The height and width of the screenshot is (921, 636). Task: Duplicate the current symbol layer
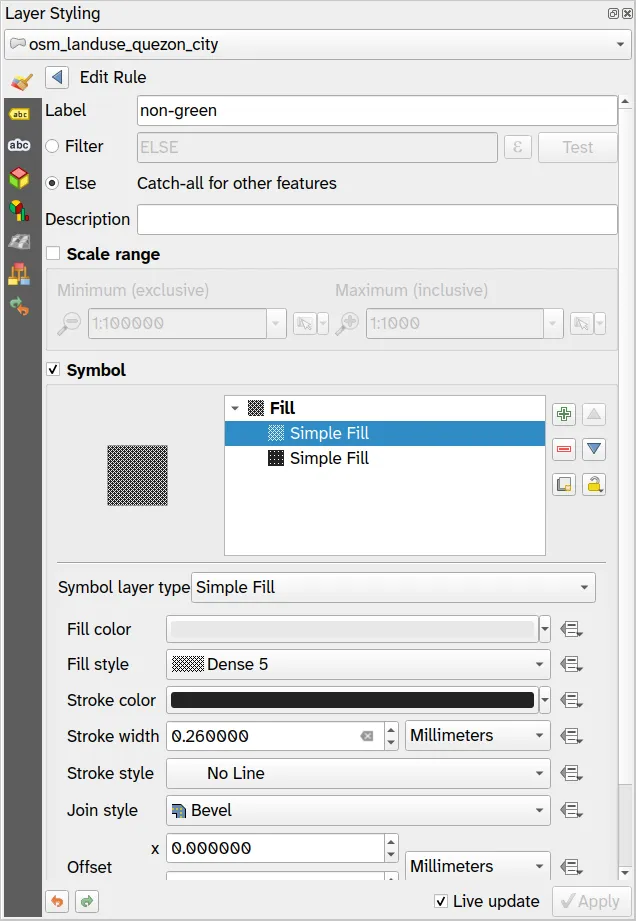(564, 485)
